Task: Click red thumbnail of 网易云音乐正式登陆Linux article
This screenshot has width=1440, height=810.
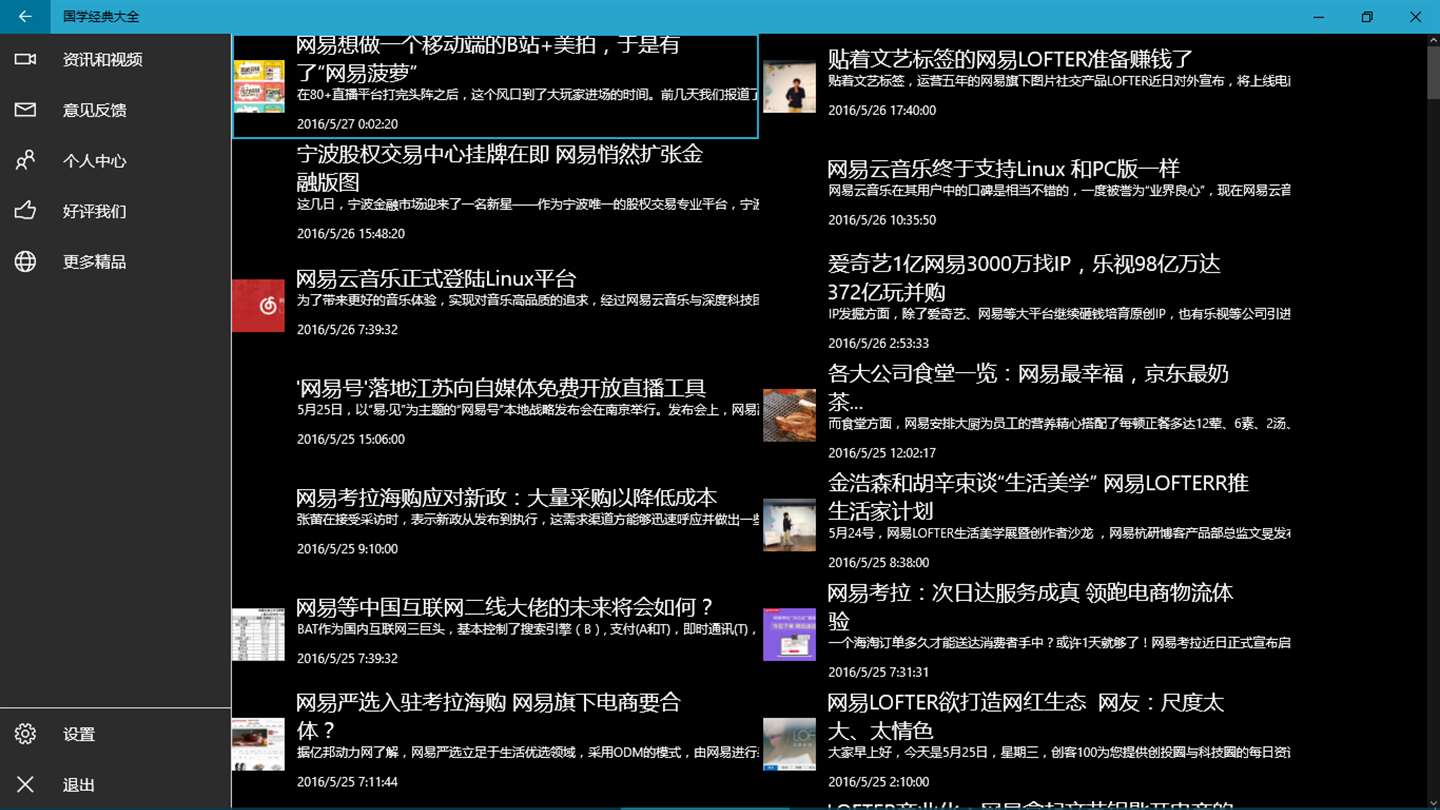Action: tap(258, 305)
